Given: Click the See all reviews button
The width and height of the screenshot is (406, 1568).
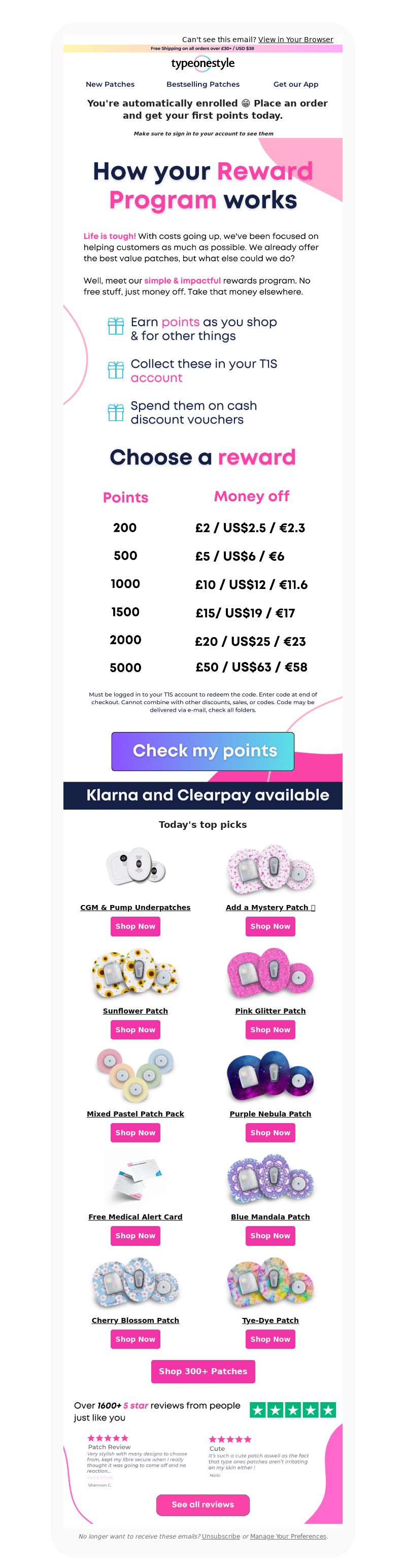Looking at the screenshot, I should [202, 1504].
